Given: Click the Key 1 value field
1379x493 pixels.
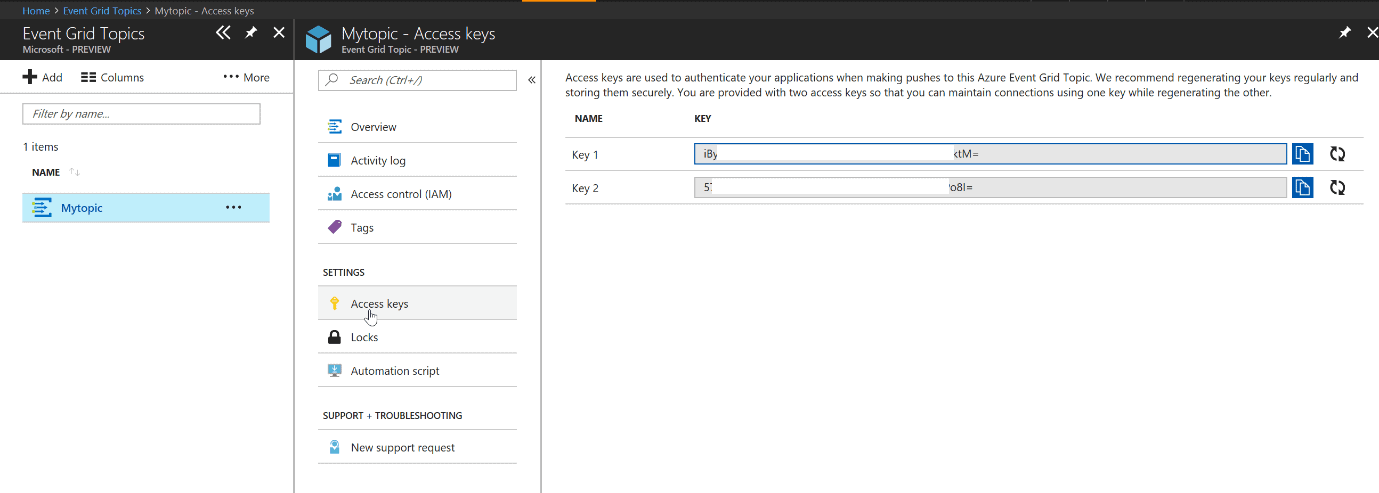Looking at the screenshot, I should (990, 153).
